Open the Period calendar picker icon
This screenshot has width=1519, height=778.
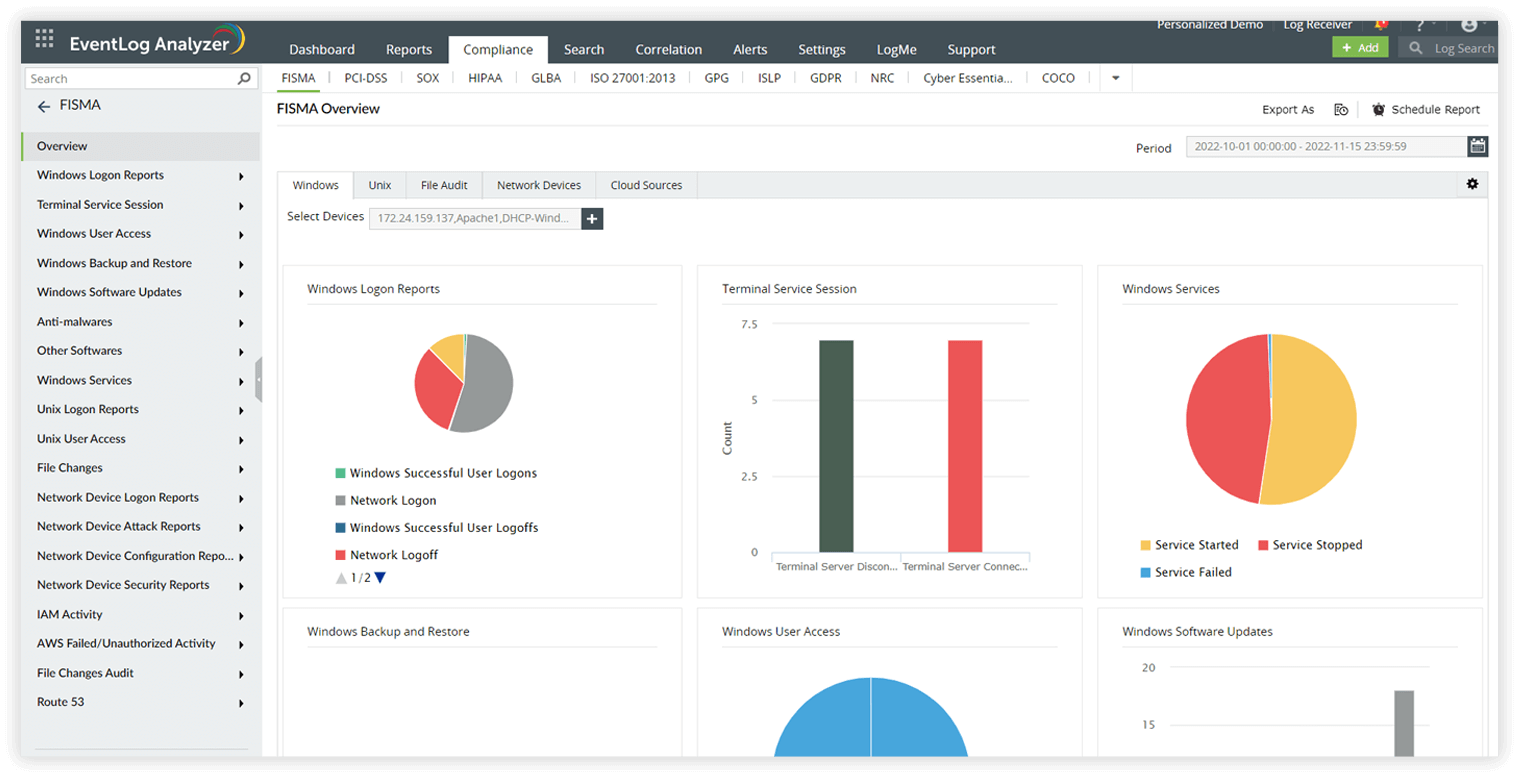1477,147
